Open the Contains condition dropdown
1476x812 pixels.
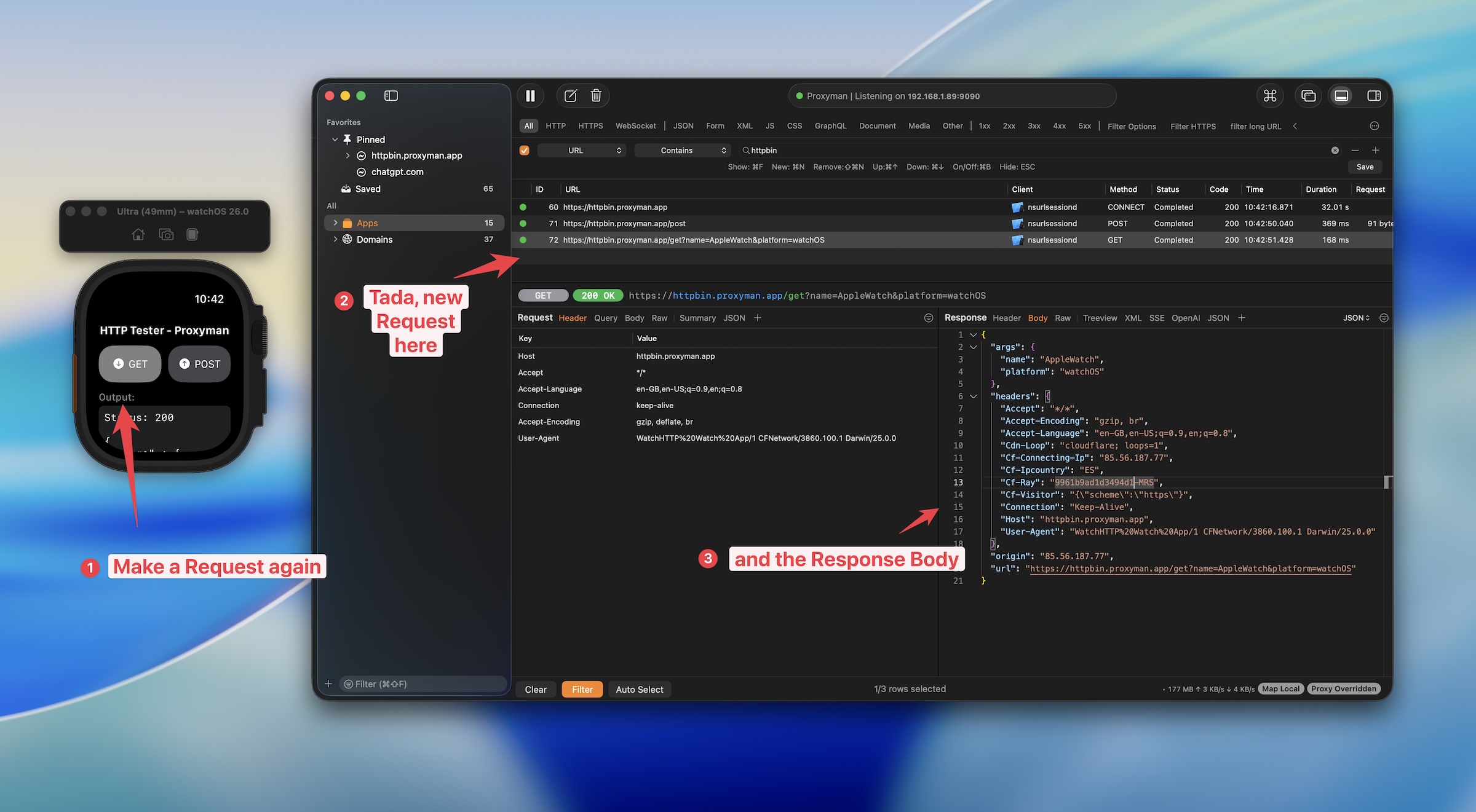click(x=682, y=150)
